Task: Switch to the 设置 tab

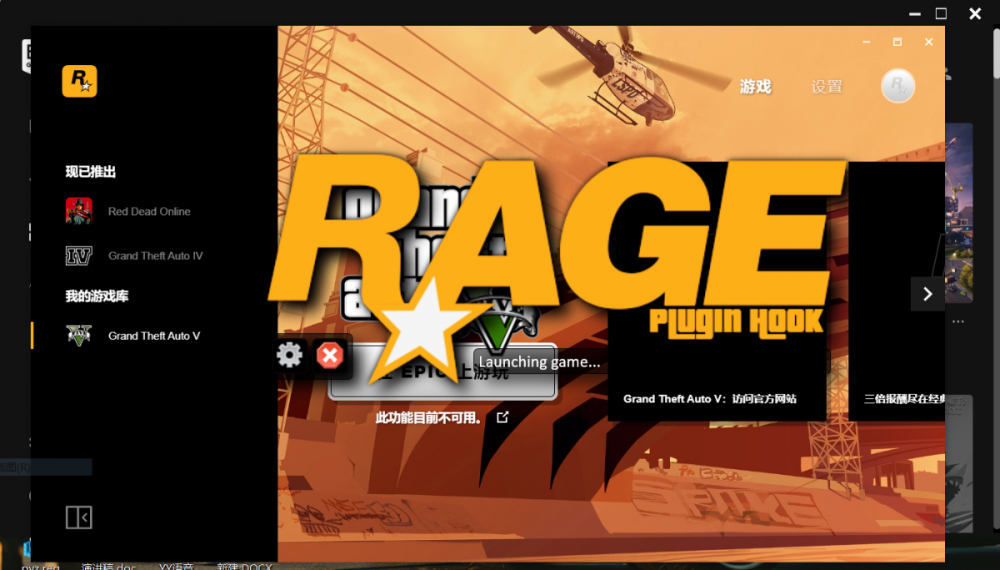Action: point(827,87)
